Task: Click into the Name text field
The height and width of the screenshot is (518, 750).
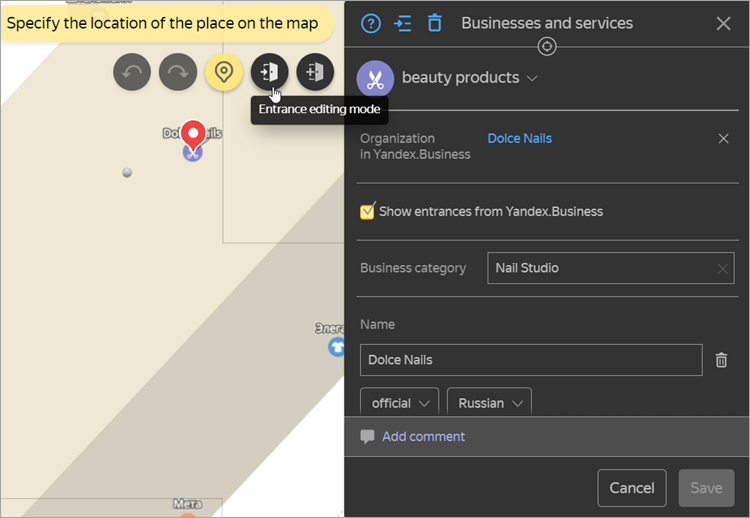Action: tap(530, 360)
